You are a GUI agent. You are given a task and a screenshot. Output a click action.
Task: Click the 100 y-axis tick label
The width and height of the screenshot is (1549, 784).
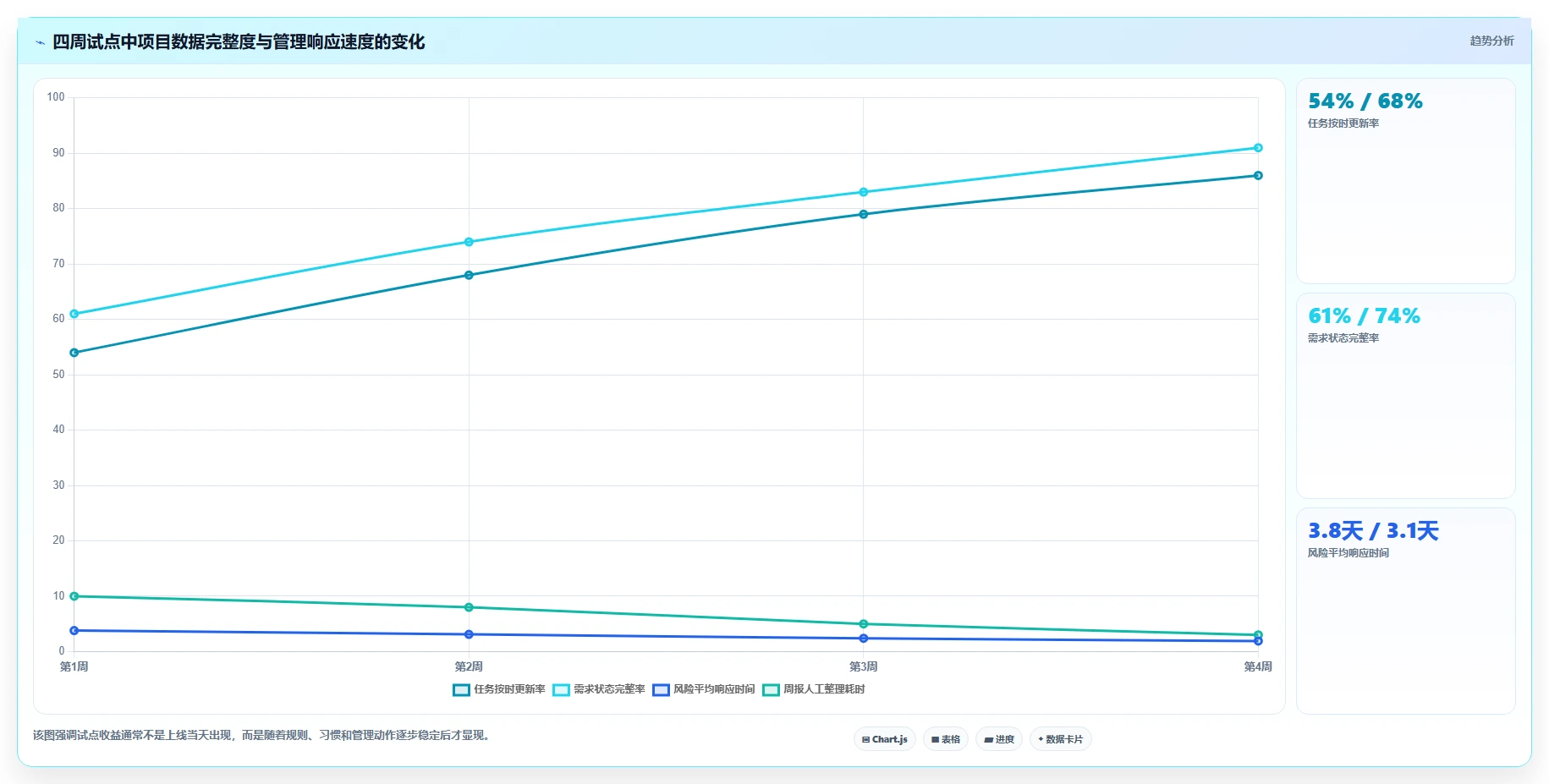tap(56, 97)
